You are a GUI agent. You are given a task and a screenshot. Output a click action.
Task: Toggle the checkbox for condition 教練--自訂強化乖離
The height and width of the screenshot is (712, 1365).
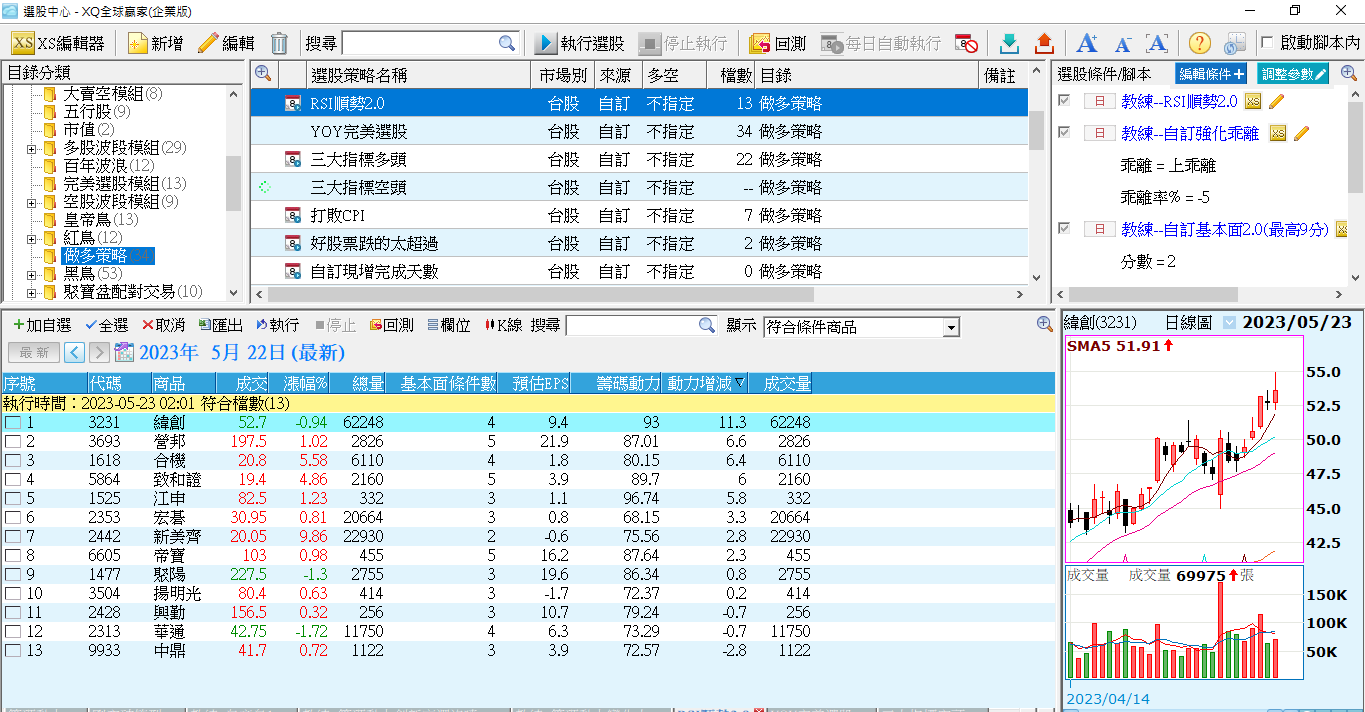coord(1064,133)
